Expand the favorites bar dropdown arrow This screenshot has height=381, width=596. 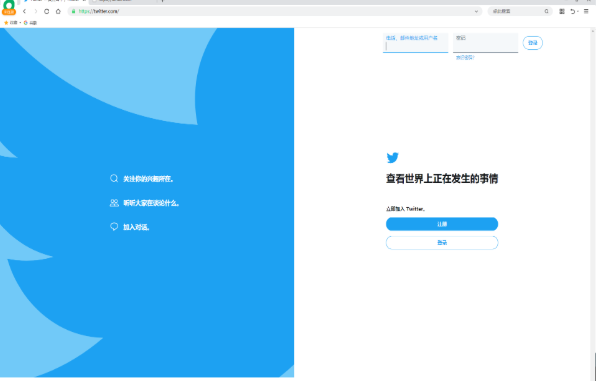20,23
